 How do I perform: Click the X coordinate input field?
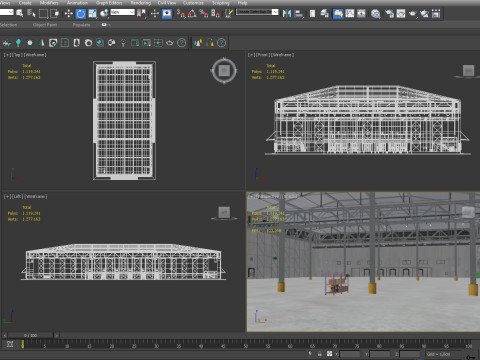pos(350,354)
